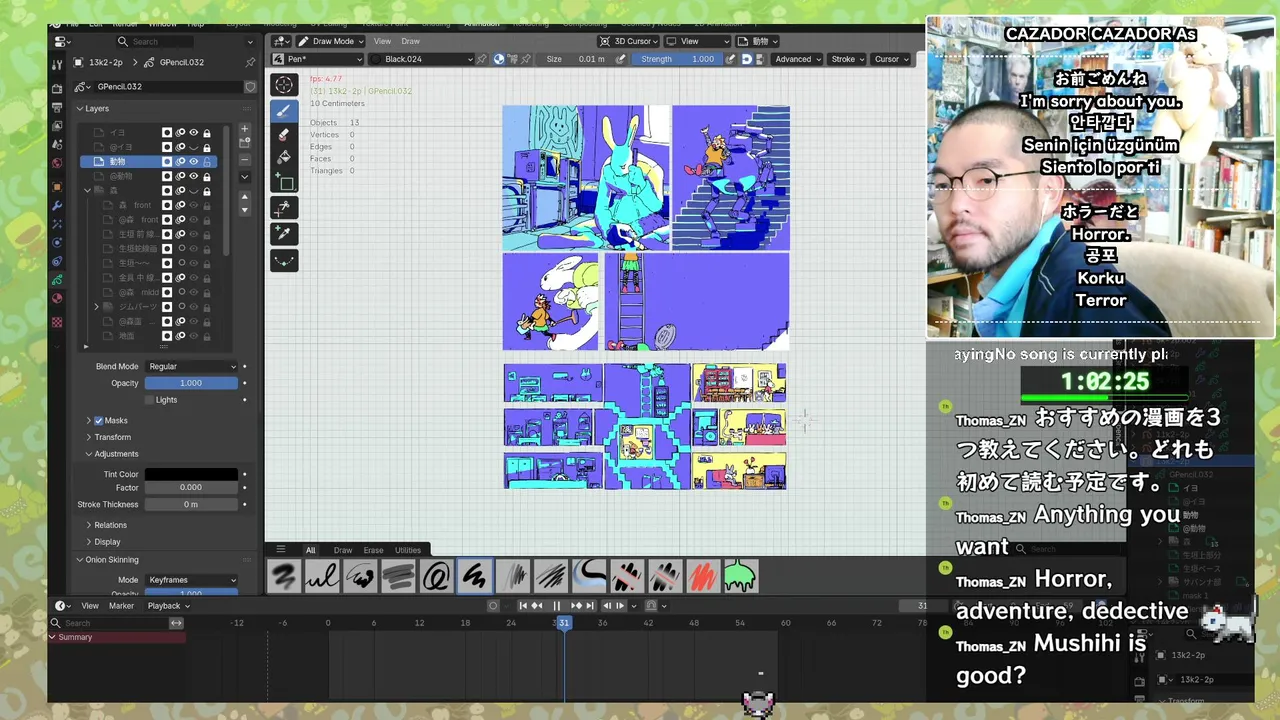Screen dimensions: 1280x720
Task: Open the Pen brush selector dropdown
Action: 318,59
